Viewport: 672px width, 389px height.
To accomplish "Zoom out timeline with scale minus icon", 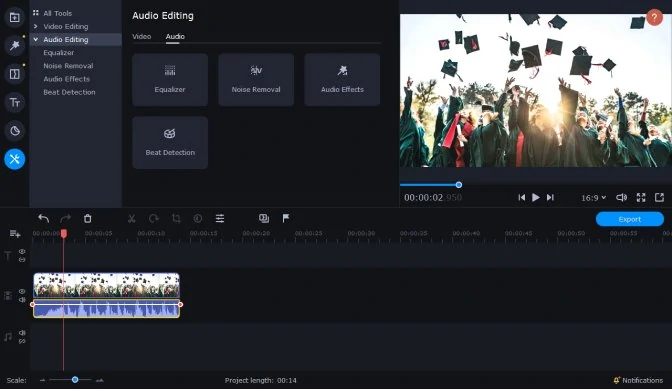I will [x=42, y=380].
